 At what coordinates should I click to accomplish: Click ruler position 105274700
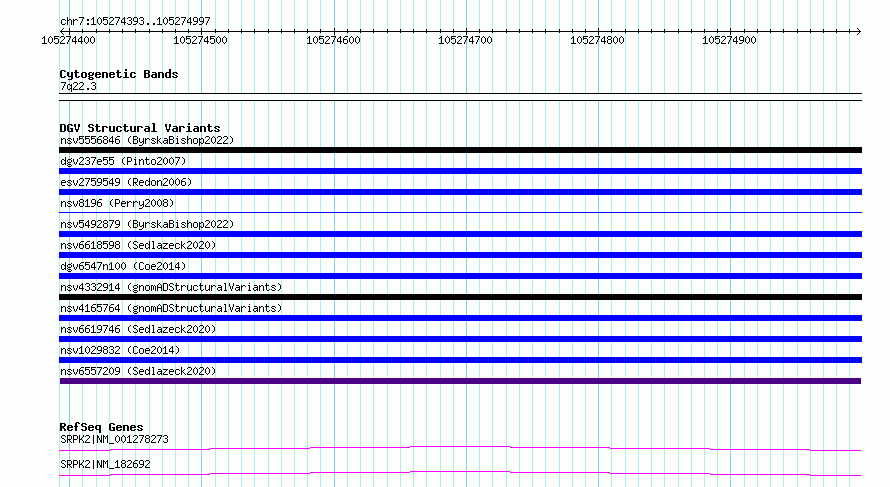click(x=465, y=40)
